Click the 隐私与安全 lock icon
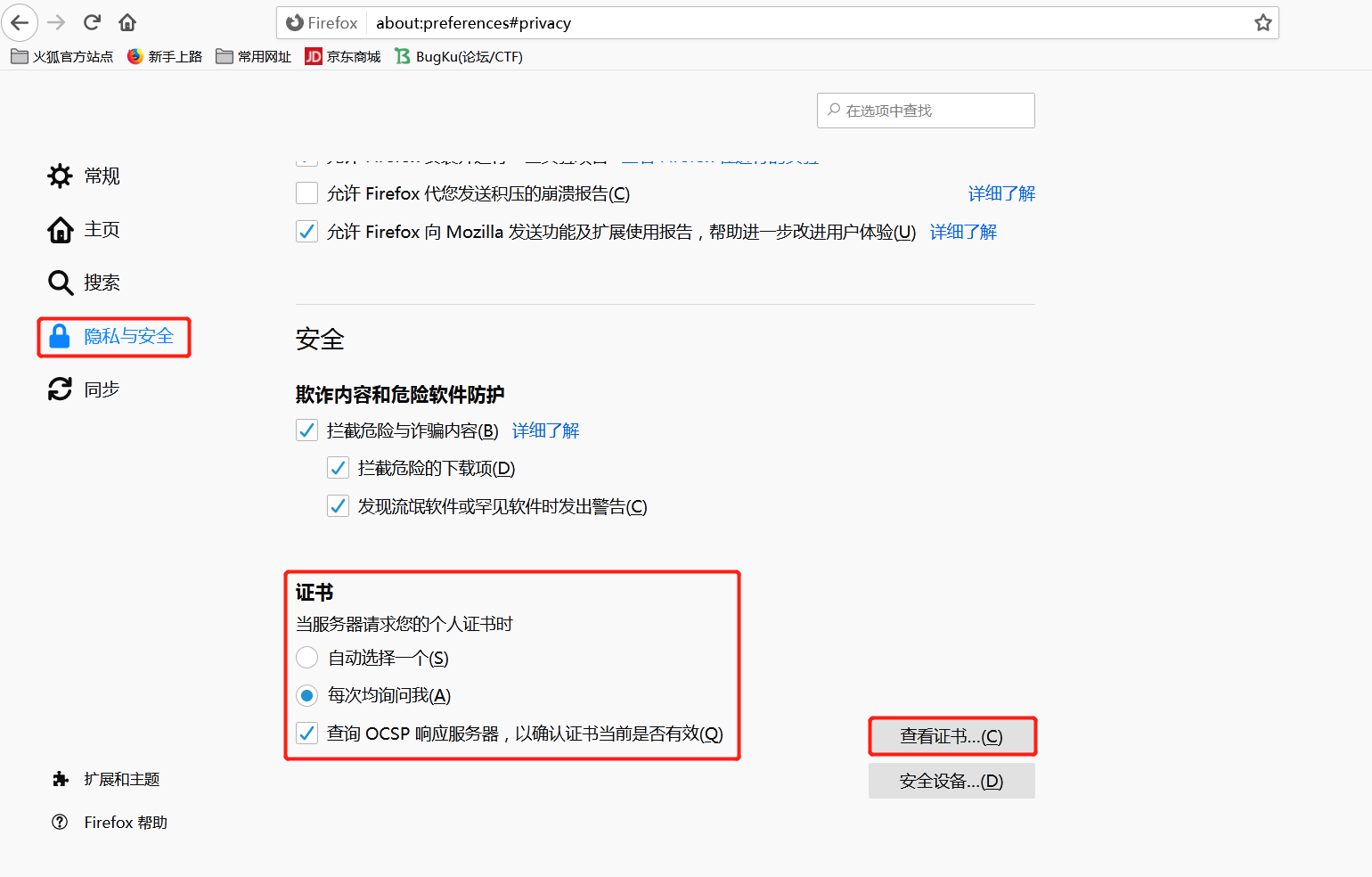This screenshot has height=877, width=1372. pos(59,336)
